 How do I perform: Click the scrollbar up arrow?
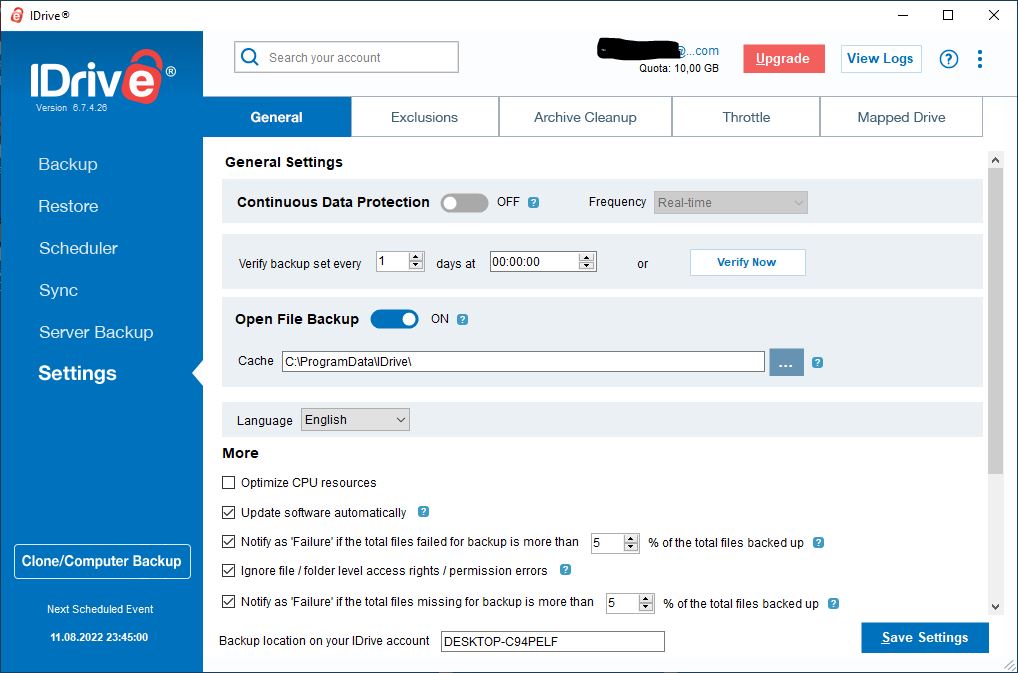pyautogui.click(x=995, y=160)
